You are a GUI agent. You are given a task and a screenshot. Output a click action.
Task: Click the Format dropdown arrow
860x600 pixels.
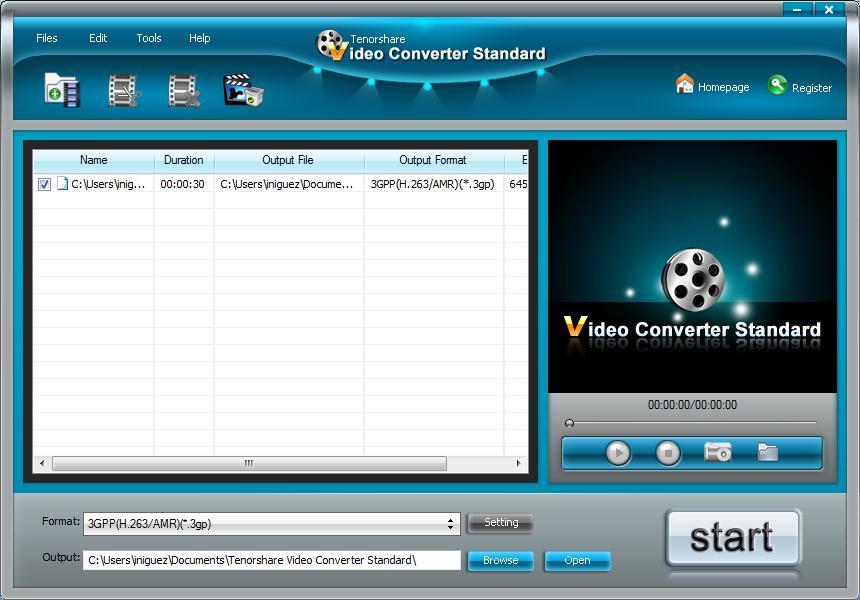pos(452,521)
